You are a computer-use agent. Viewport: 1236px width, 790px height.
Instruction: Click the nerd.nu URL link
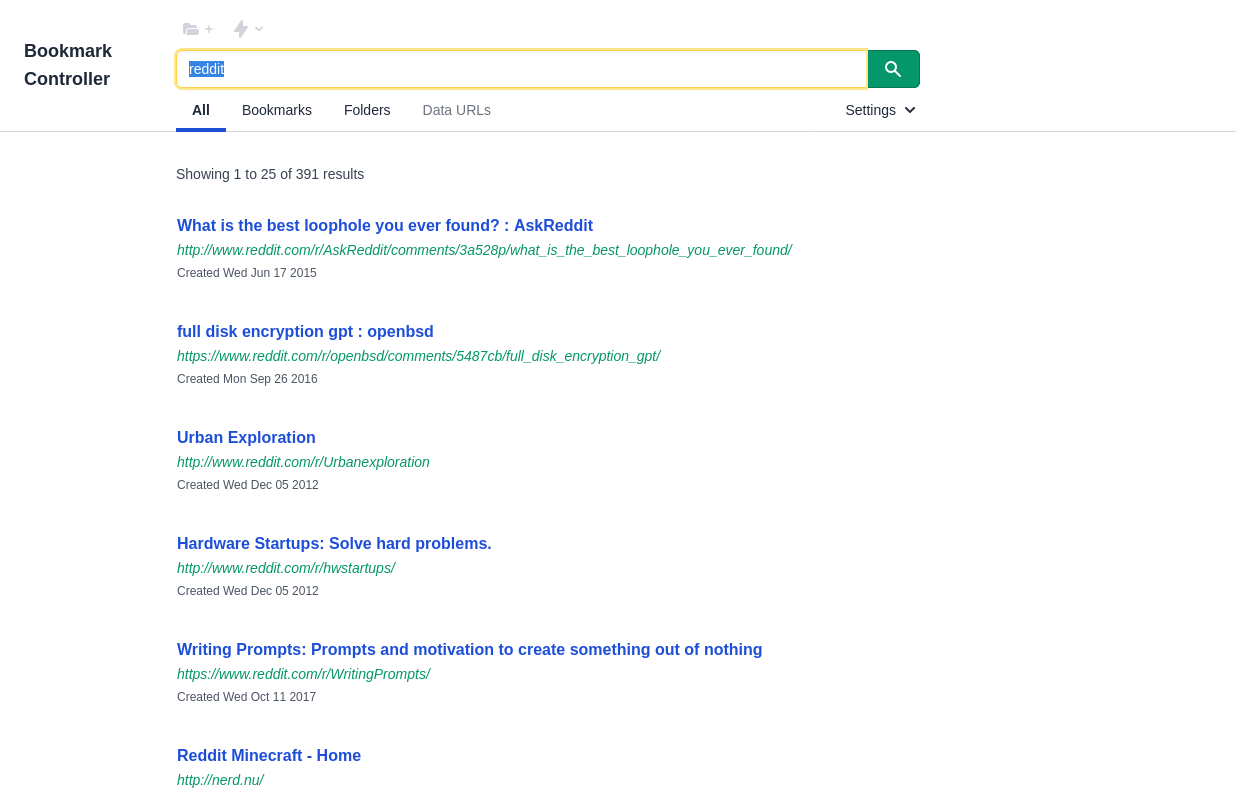coord(220,779)
